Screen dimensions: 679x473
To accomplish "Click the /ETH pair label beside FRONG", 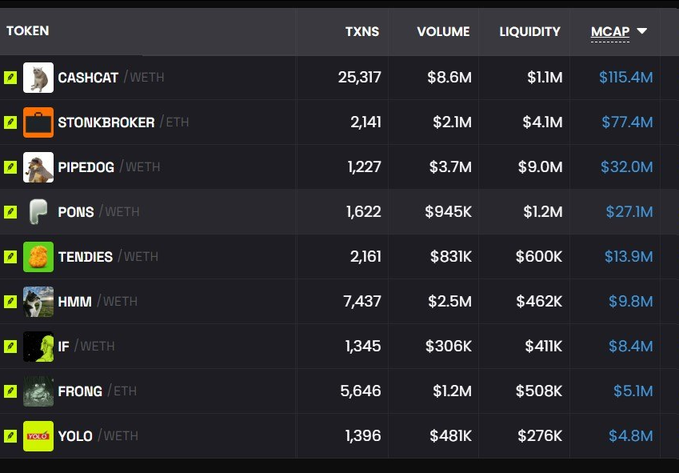I will tap(122, 391).
